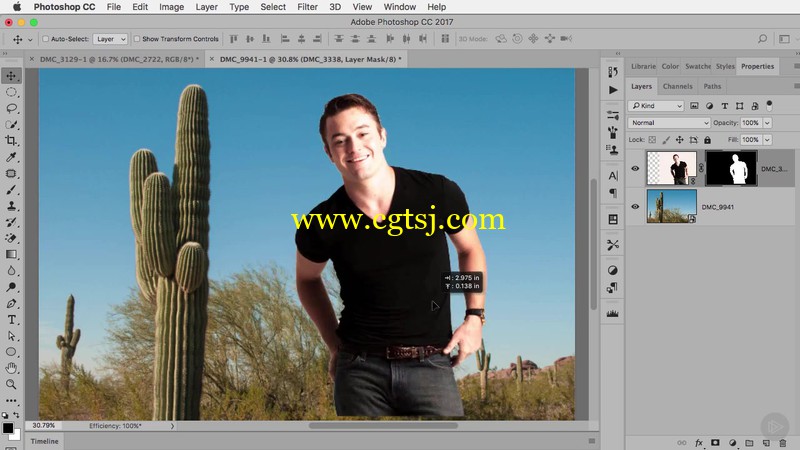Select the Brush tool
Image resolution: width=800 pixels, height=450 pixels.
click(11, 190)
